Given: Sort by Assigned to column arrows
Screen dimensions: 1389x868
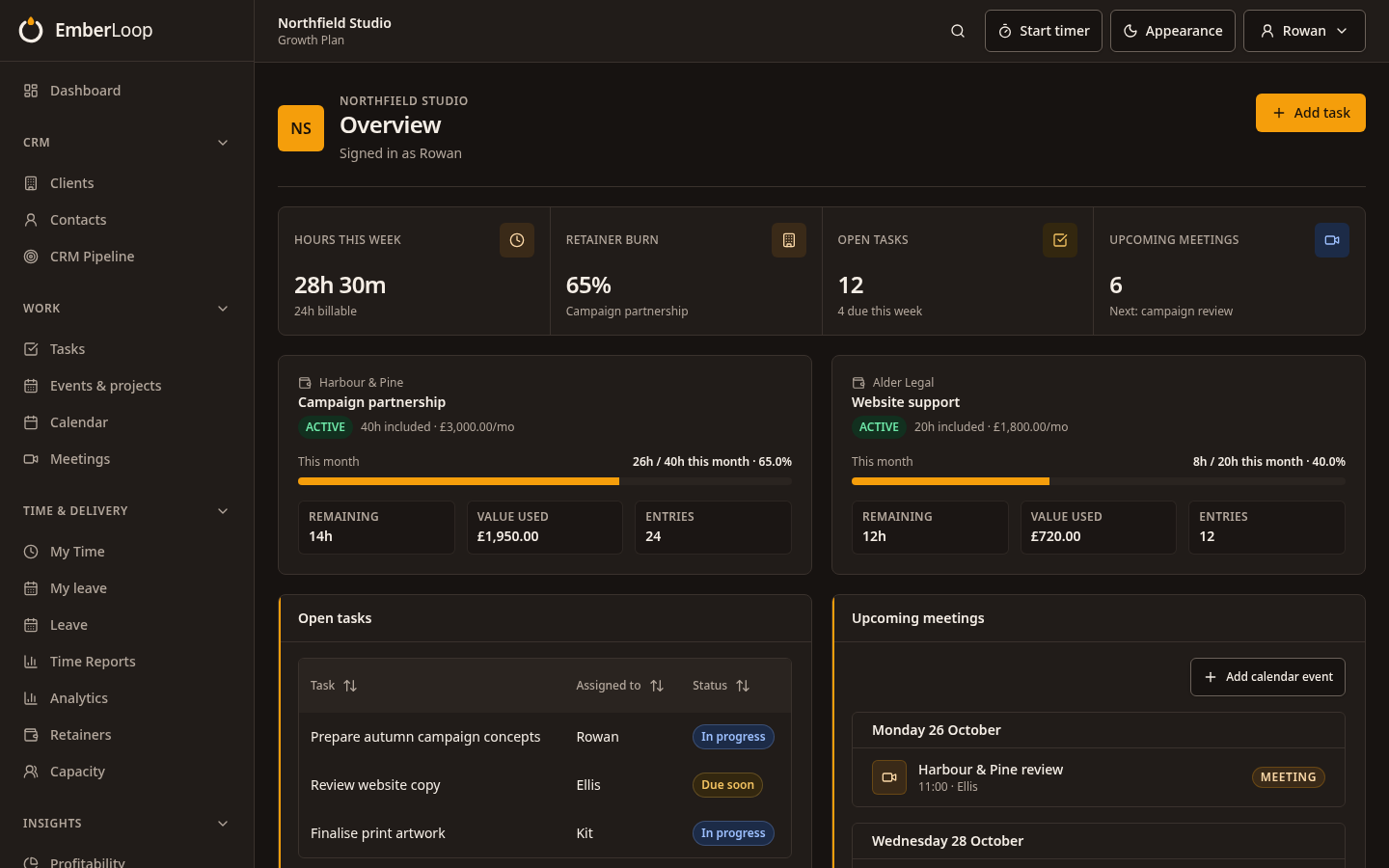Looking at the screenshot, I should pos(657,686).
